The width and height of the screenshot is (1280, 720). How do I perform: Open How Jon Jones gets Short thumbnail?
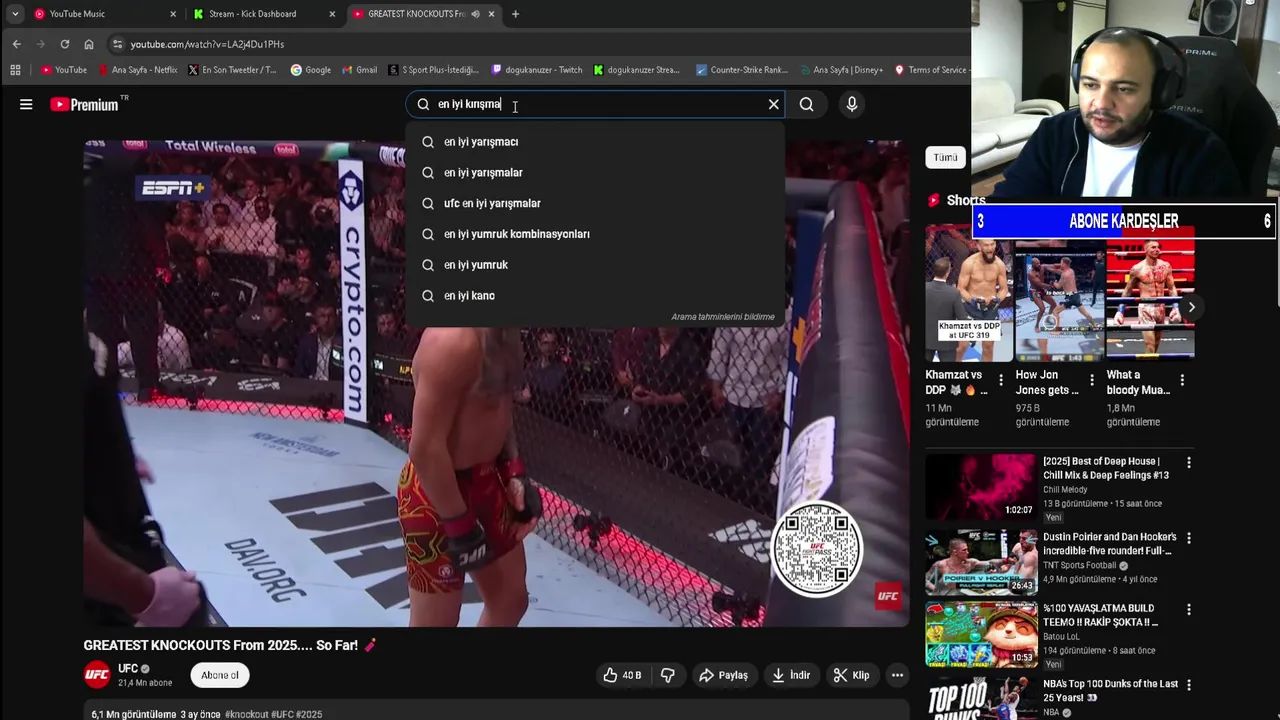point(1060,292)
